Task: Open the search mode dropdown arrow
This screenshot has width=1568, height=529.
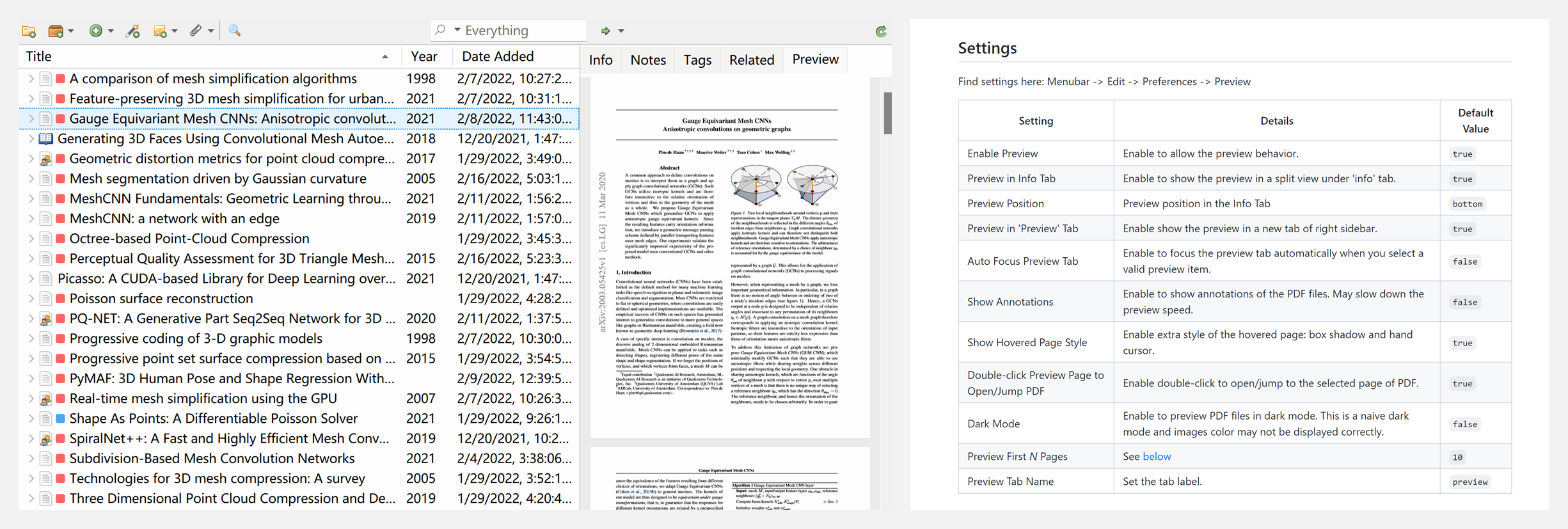Action: coord(457,30)
